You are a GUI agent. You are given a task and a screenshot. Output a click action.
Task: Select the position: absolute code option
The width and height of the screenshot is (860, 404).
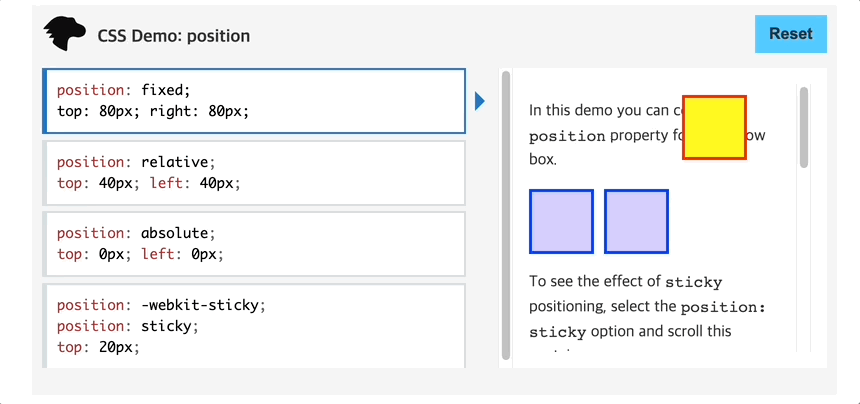[x=254, y=244]
